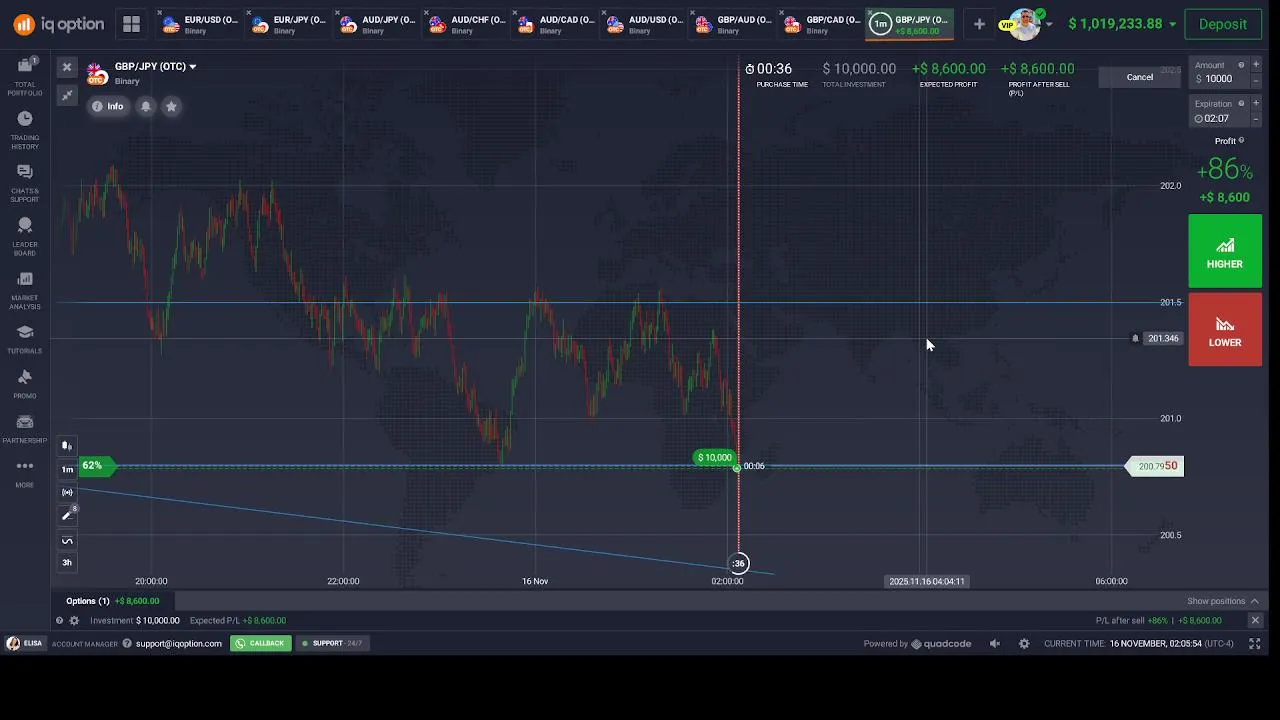Image resolution: width=1280 pixels, height=720 pixels.
Task: Decrease the amount with the minus stepper
Action: click(1256, 80)
